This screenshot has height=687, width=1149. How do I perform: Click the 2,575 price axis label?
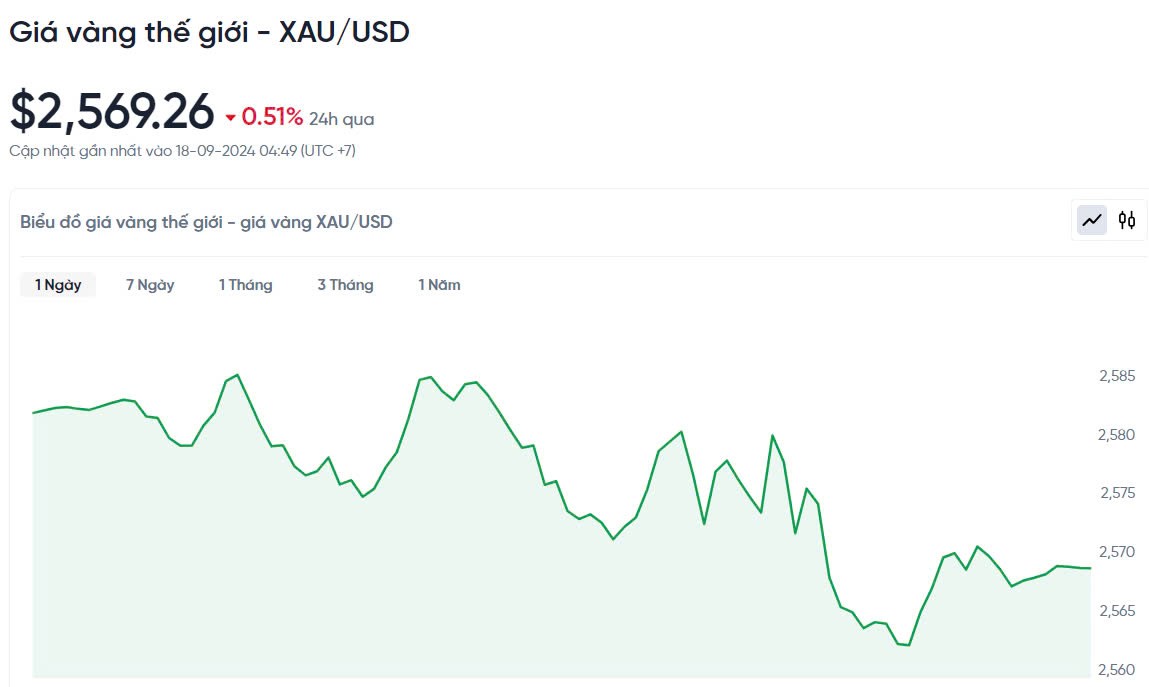[x=1117, y=493]
